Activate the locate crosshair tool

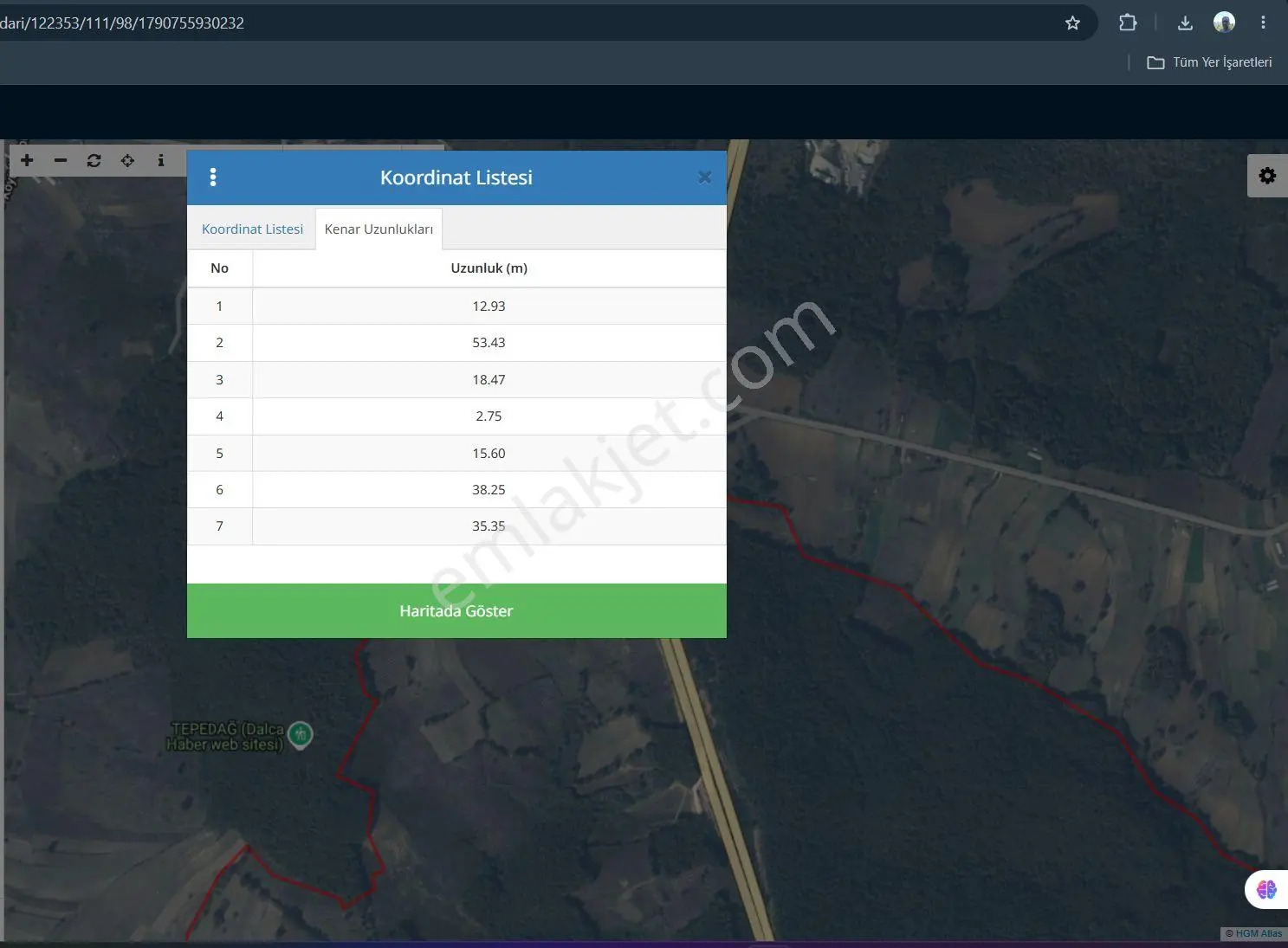pos(127,160)
